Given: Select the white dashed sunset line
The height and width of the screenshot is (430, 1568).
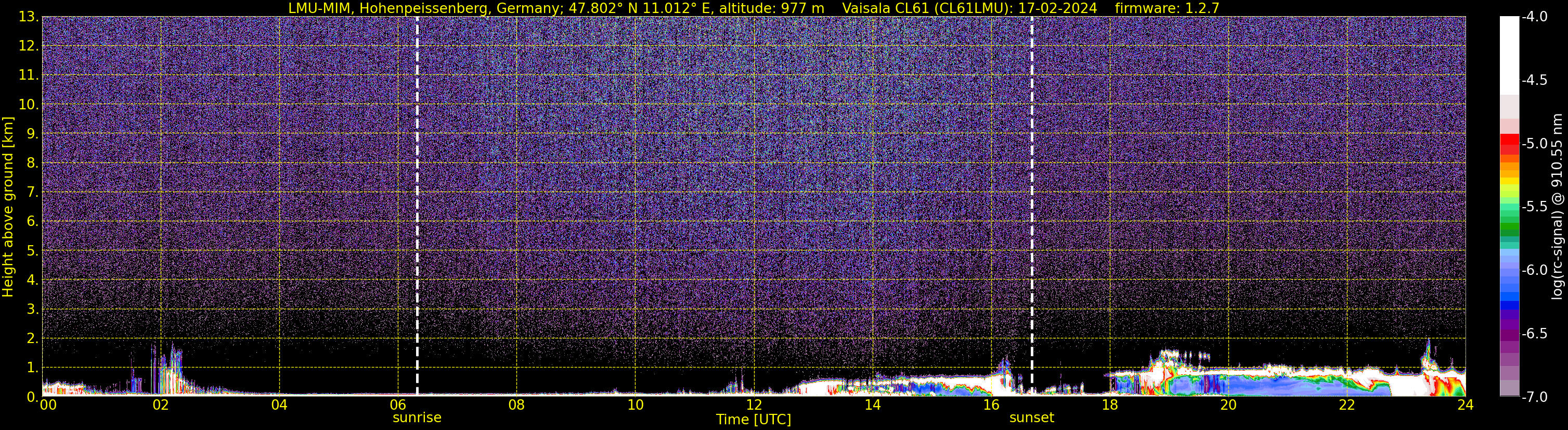Looking at the screenshot, I should (x=1032, y=206).
